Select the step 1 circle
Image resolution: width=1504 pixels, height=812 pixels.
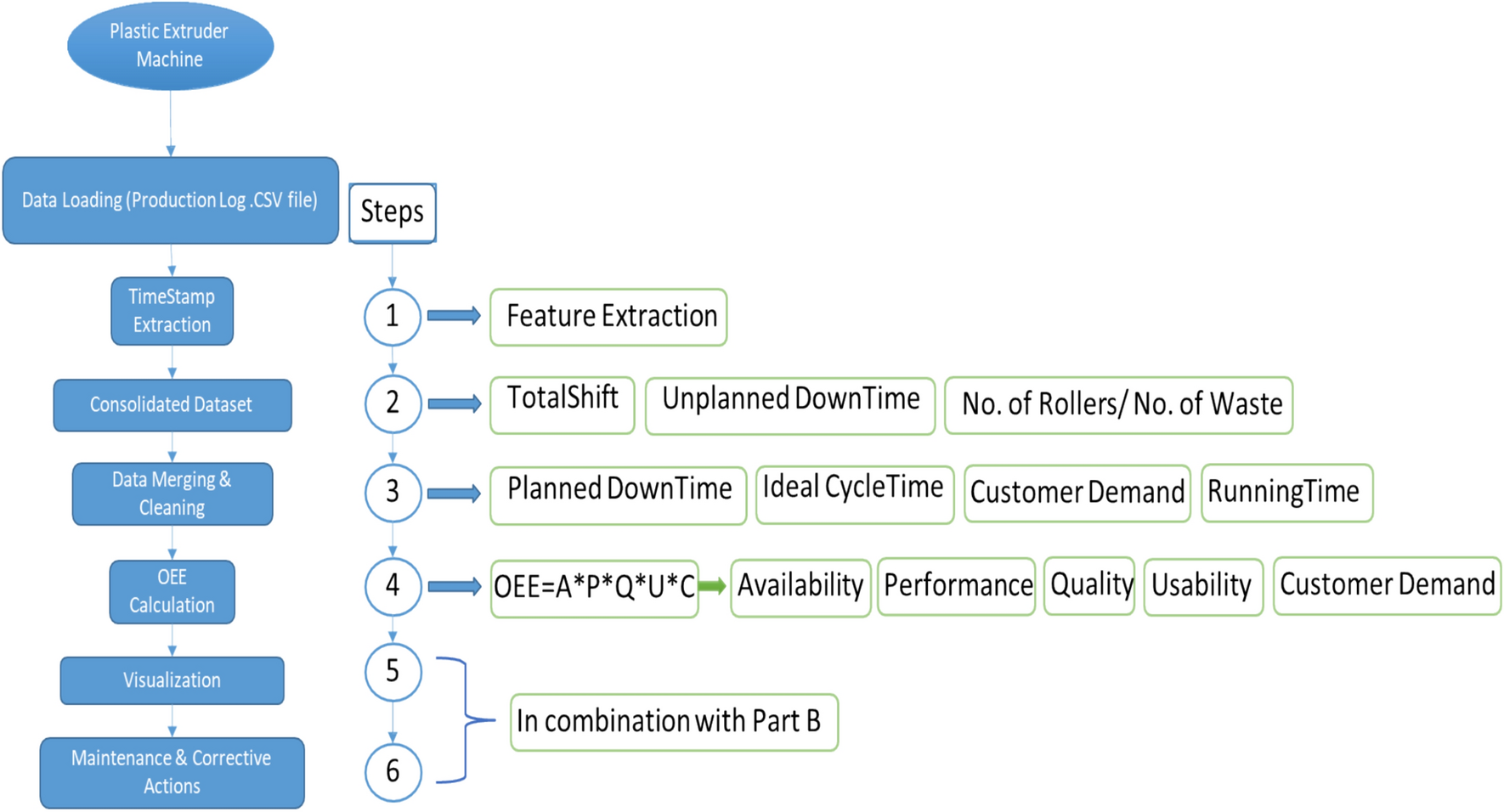(x=392, y=317)
